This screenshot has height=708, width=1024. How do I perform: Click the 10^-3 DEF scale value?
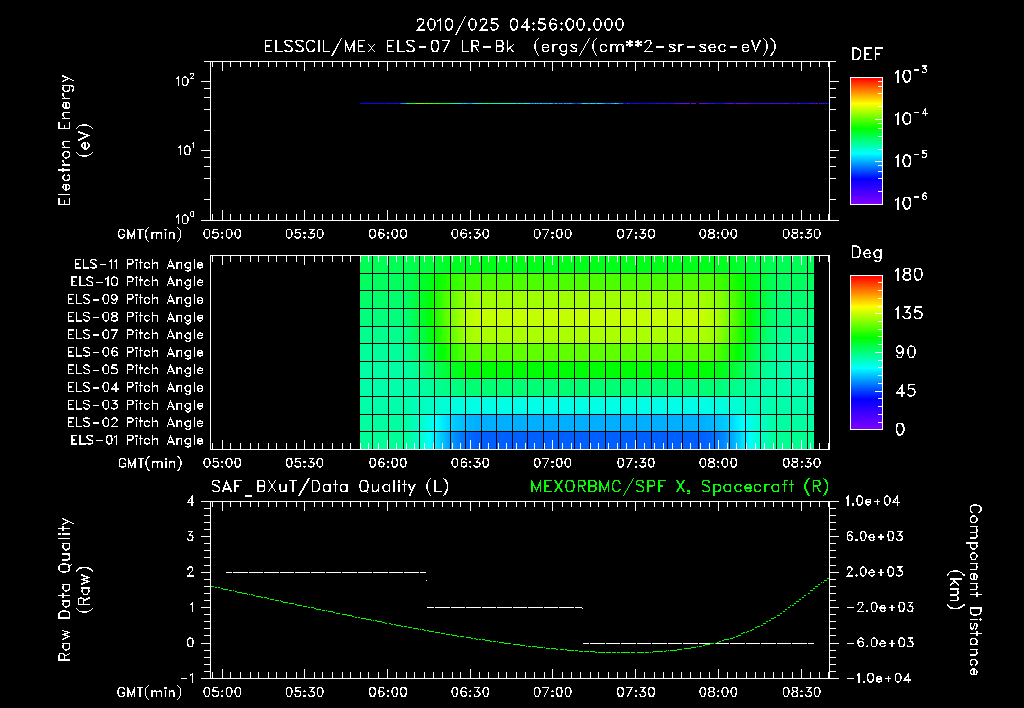click(x=910, y=76)
